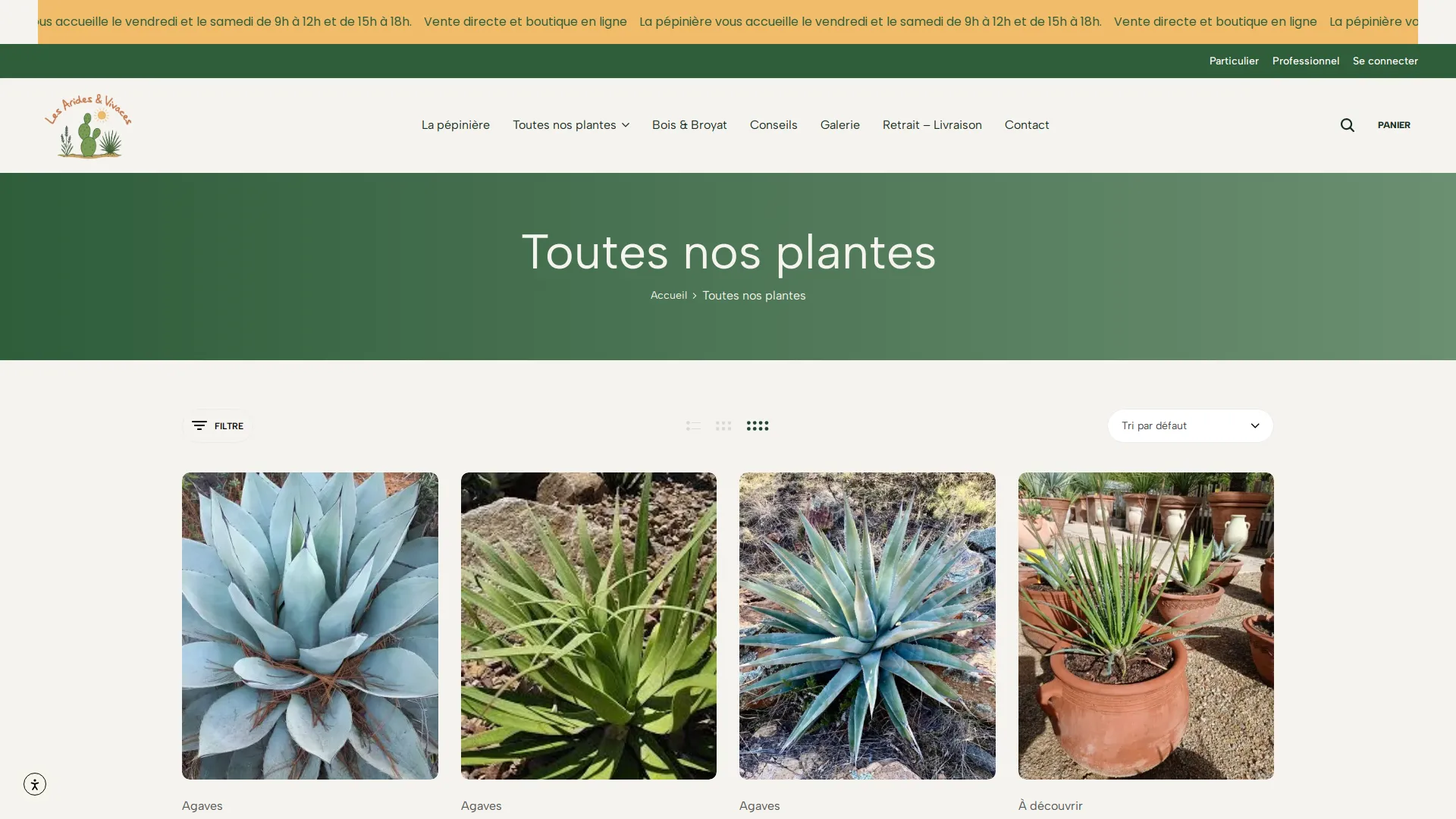Image resolution: width=1456 pixels, height=819 pixels.
Task: Open La pépinière menu item
Action: pos(456,125)
